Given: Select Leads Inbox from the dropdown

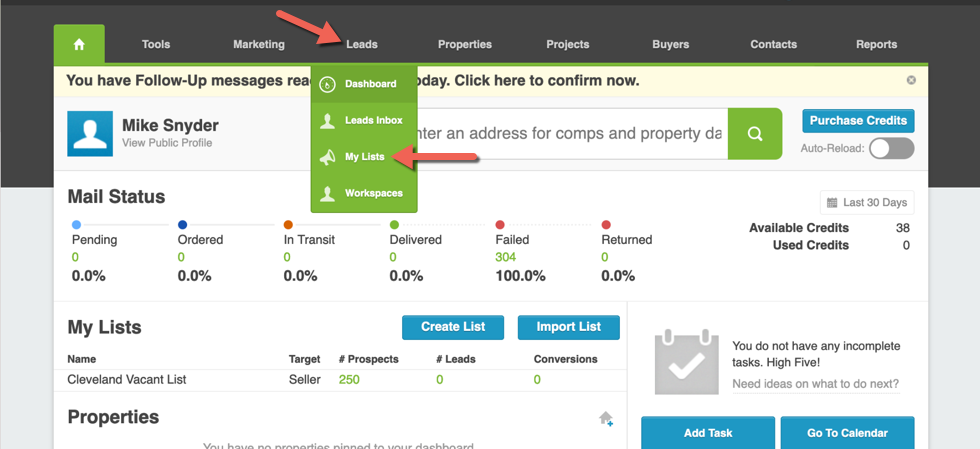Looking at the screenshot, I should [x=373, y=121].
